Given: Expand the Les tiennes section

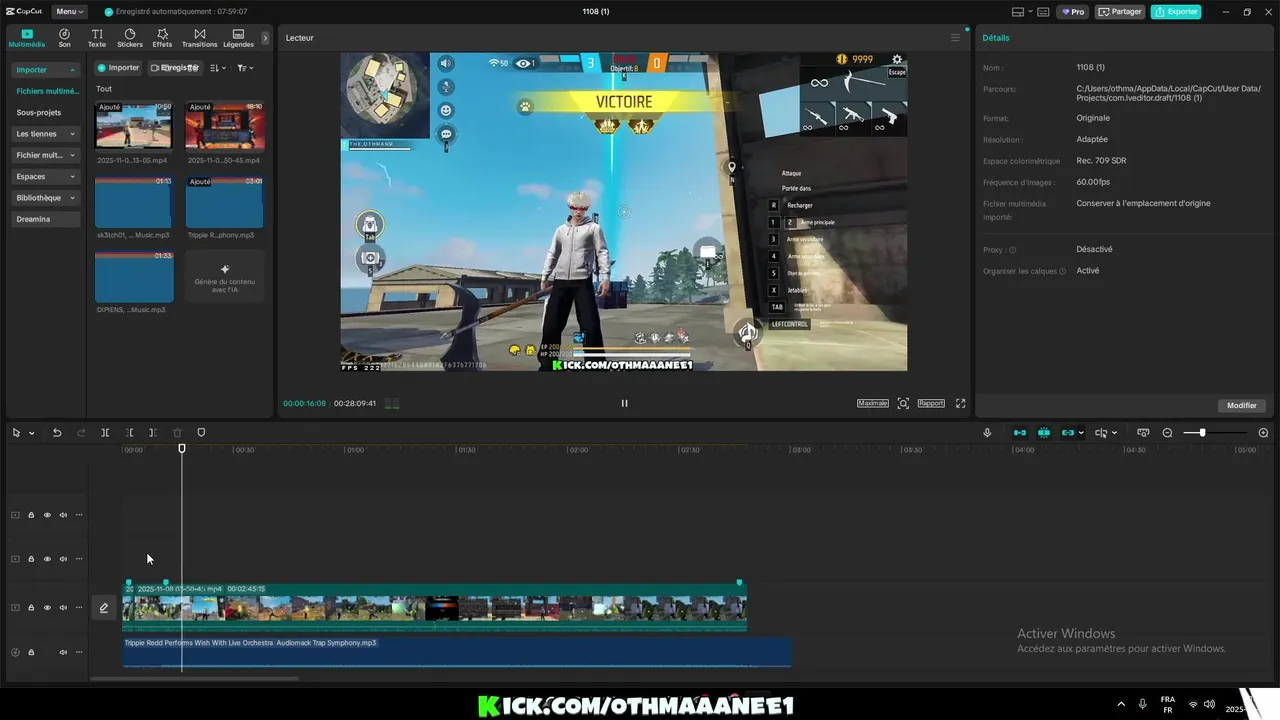Looking at the screenshot, I should tap(46, 134).
